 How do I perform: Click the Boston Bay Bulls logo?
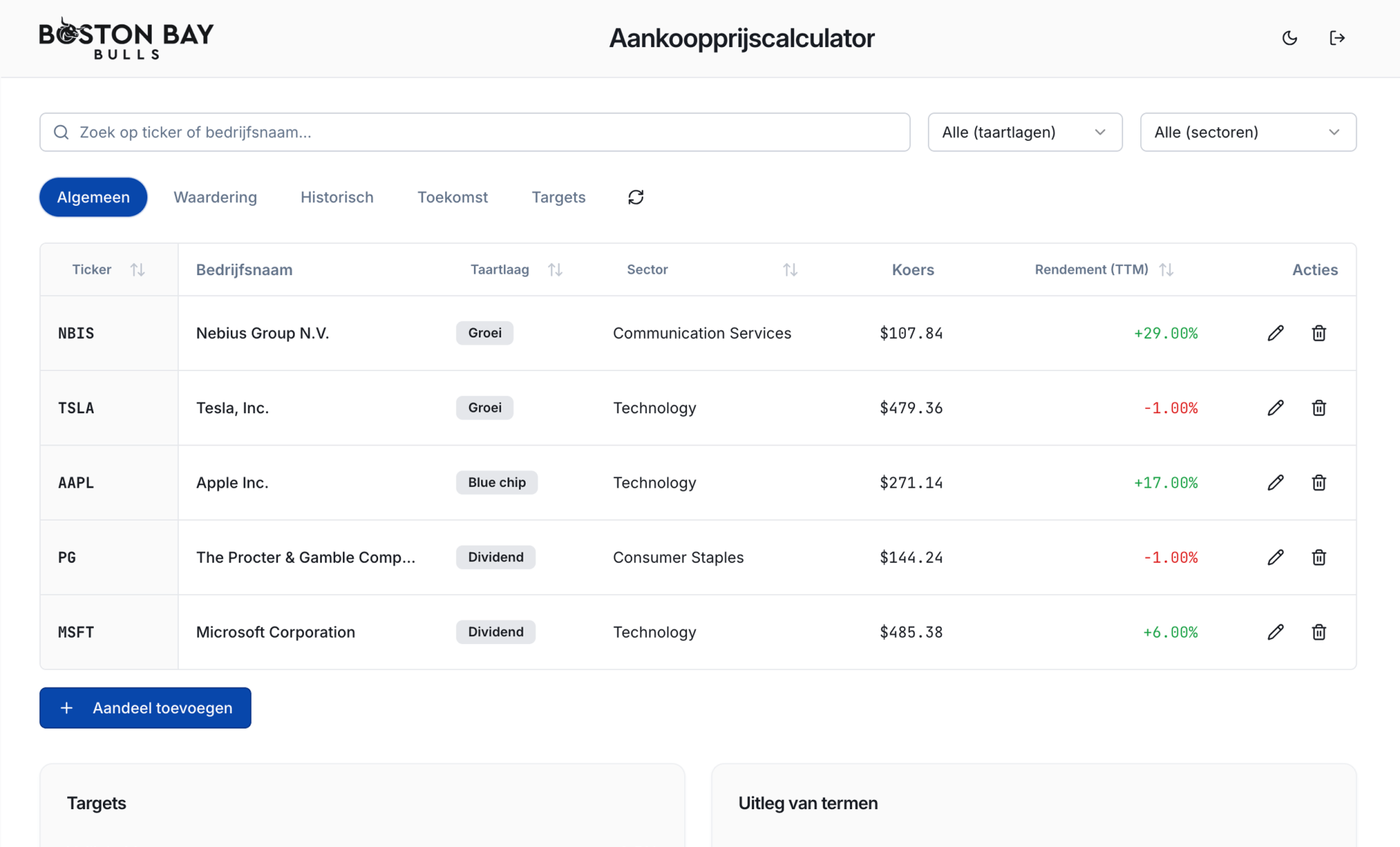[x=126, y=36]
